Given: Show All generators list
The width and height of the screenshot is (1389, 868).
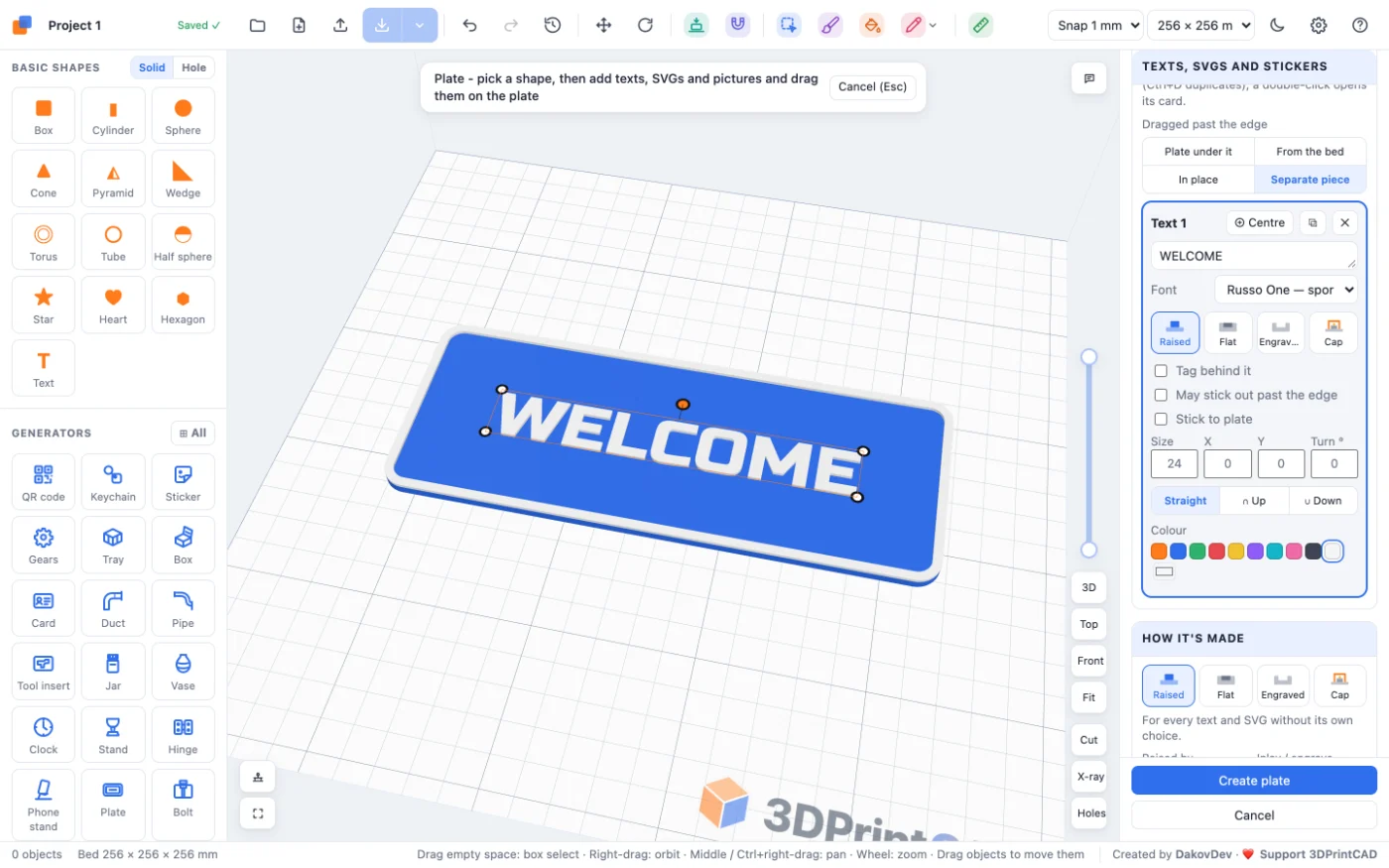Looking at the screenshot, I should click(x=192, y=434).
